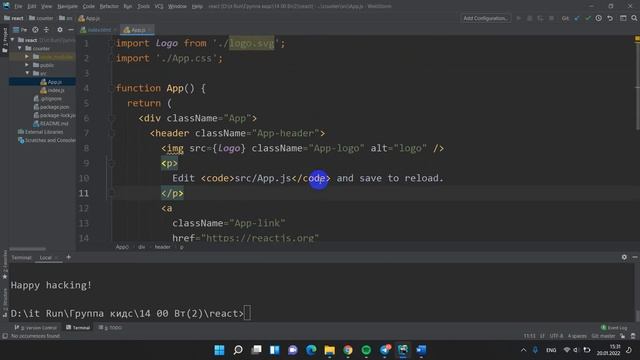This screenshot has height=360, width=640.
Task: Open the VCS menu
Action: (x=159, y=6)
